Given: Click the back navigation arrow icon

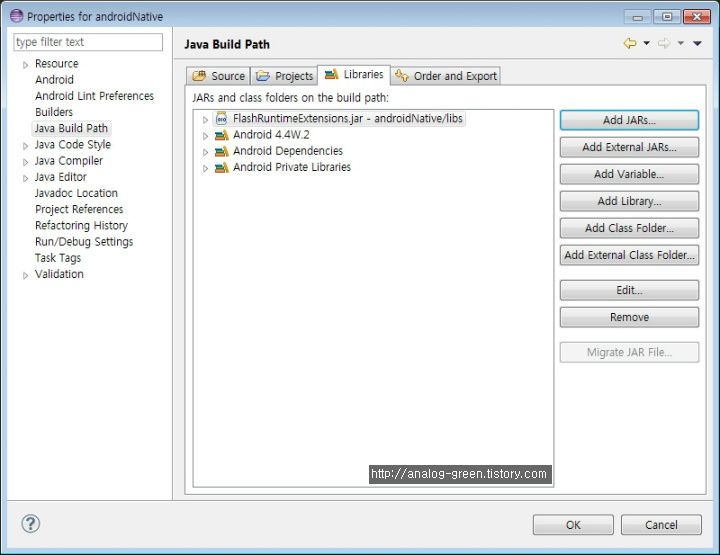Looking at the screenshot, I should point(630,43).
